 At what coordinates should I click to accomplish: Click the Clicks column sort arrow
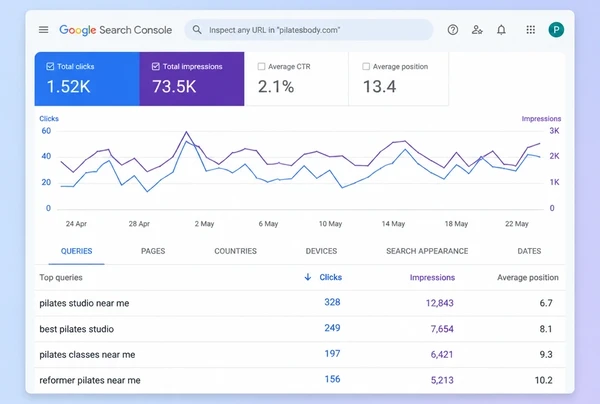click(308, 277)
